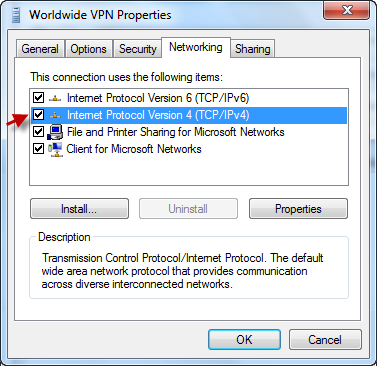Switch to the General tab
Viewport: 377px width, 366px height.
tap(40, 49)
